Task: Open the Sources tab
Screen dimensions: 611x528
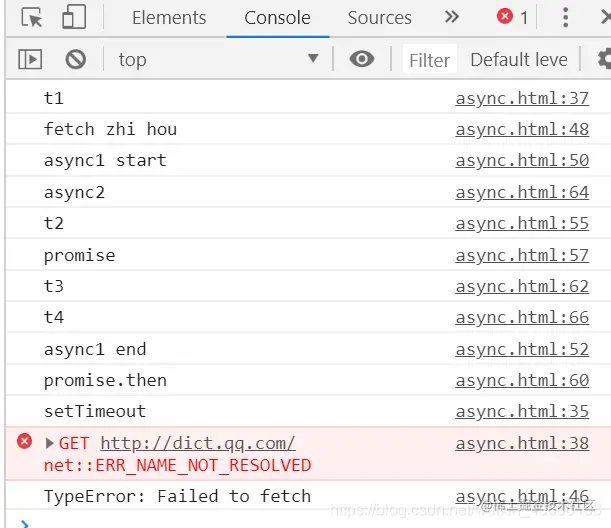Action: click(380, 18)
